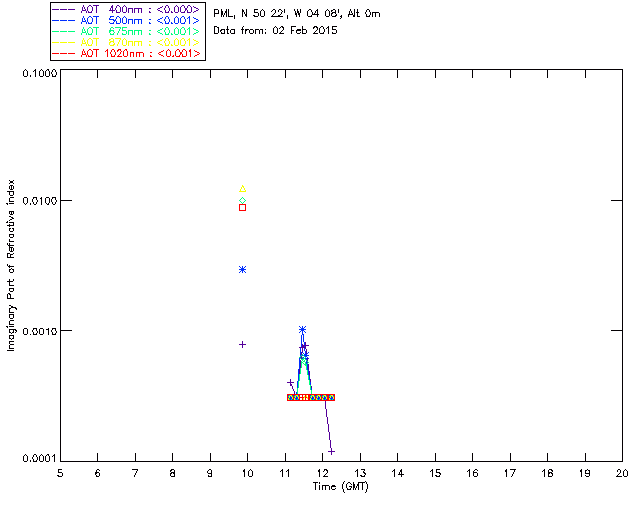Click the x-axis label 8
Screen dimensions: 640x512
[173, 474]
